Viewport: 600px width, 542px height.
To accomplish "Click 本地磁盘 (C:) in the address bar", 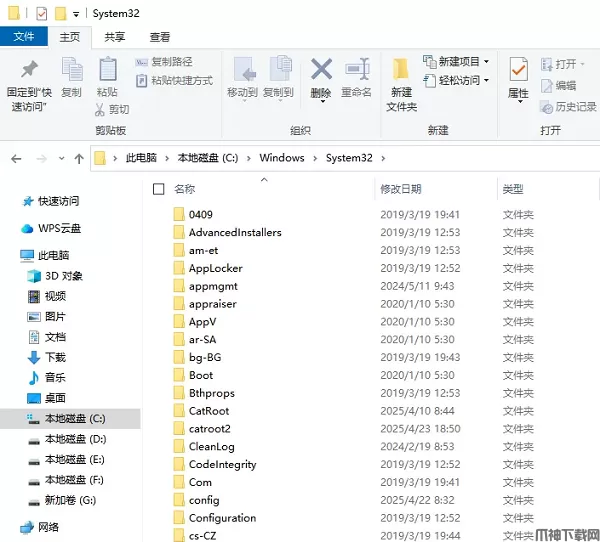I will [x=207, y=158].
